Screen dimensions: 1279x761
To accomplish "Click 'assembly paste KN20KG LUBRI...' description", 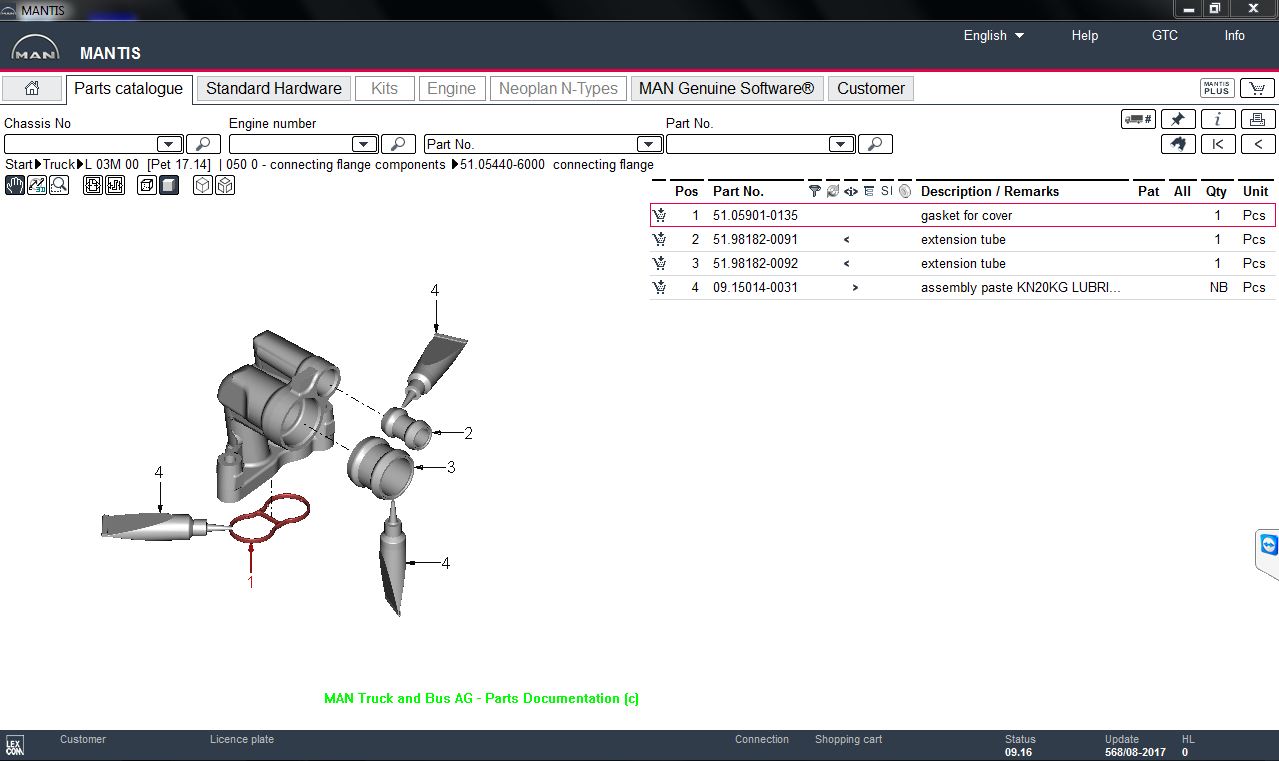I will 1020,287.
